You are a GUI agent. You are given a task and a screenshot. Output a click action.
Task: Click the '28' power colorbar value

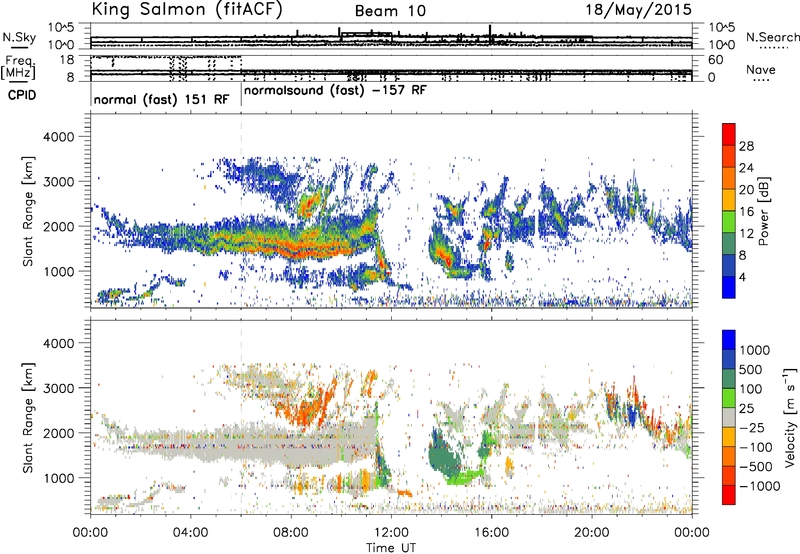(746, 146)
